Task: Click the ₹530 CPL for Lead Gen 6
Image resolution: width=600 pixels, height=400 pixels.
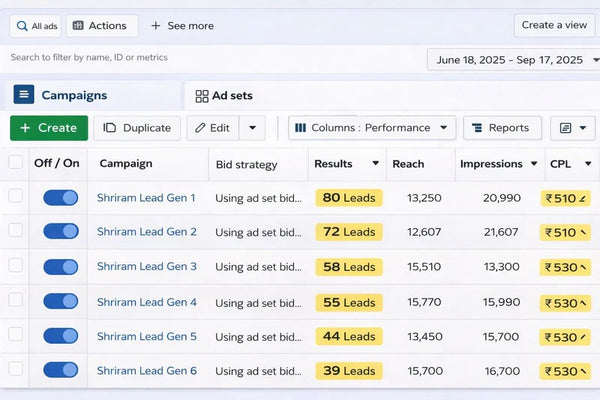Action: tap(565, 371)
